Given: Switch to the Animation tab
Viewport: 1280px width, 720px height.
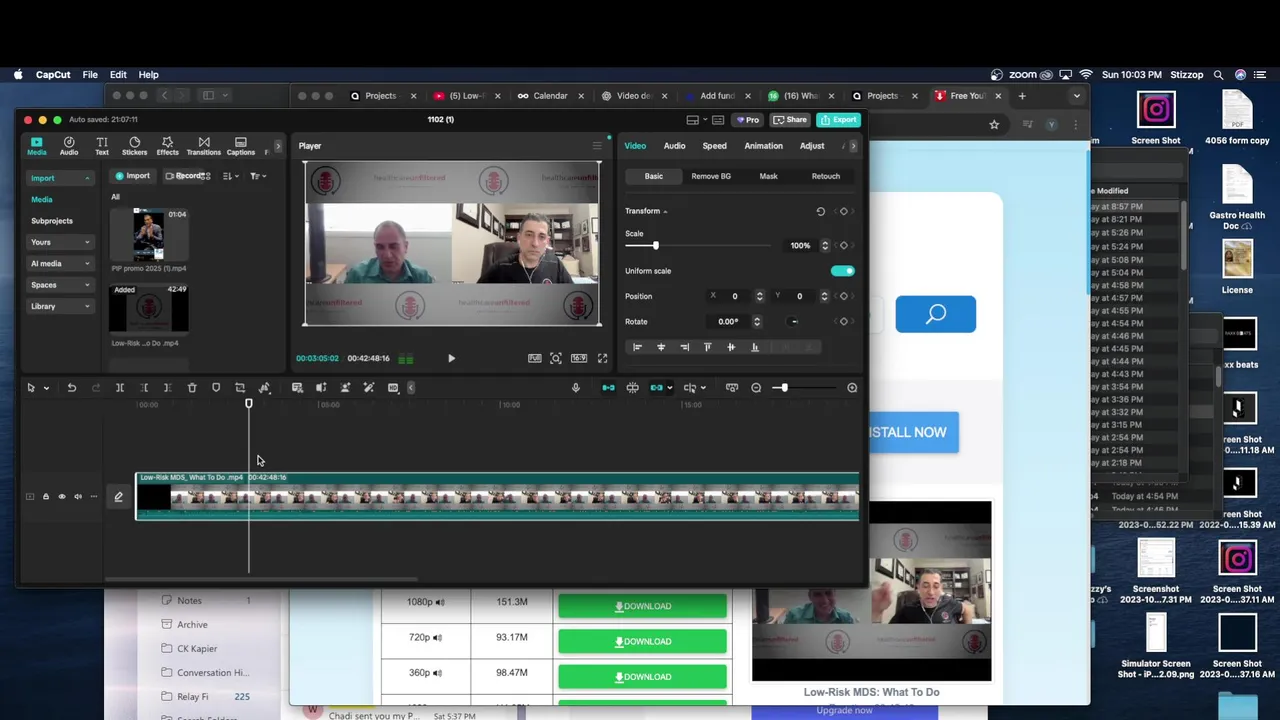Looking at the screenshot, I should tap(763, 146).
